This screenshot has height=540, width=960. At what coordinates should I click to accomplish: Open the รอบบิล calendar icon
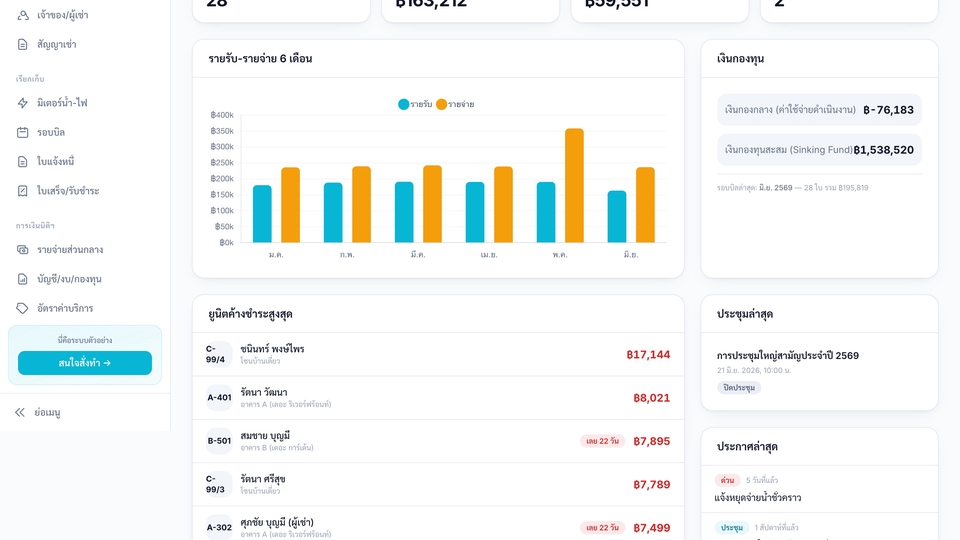[23, 132]
